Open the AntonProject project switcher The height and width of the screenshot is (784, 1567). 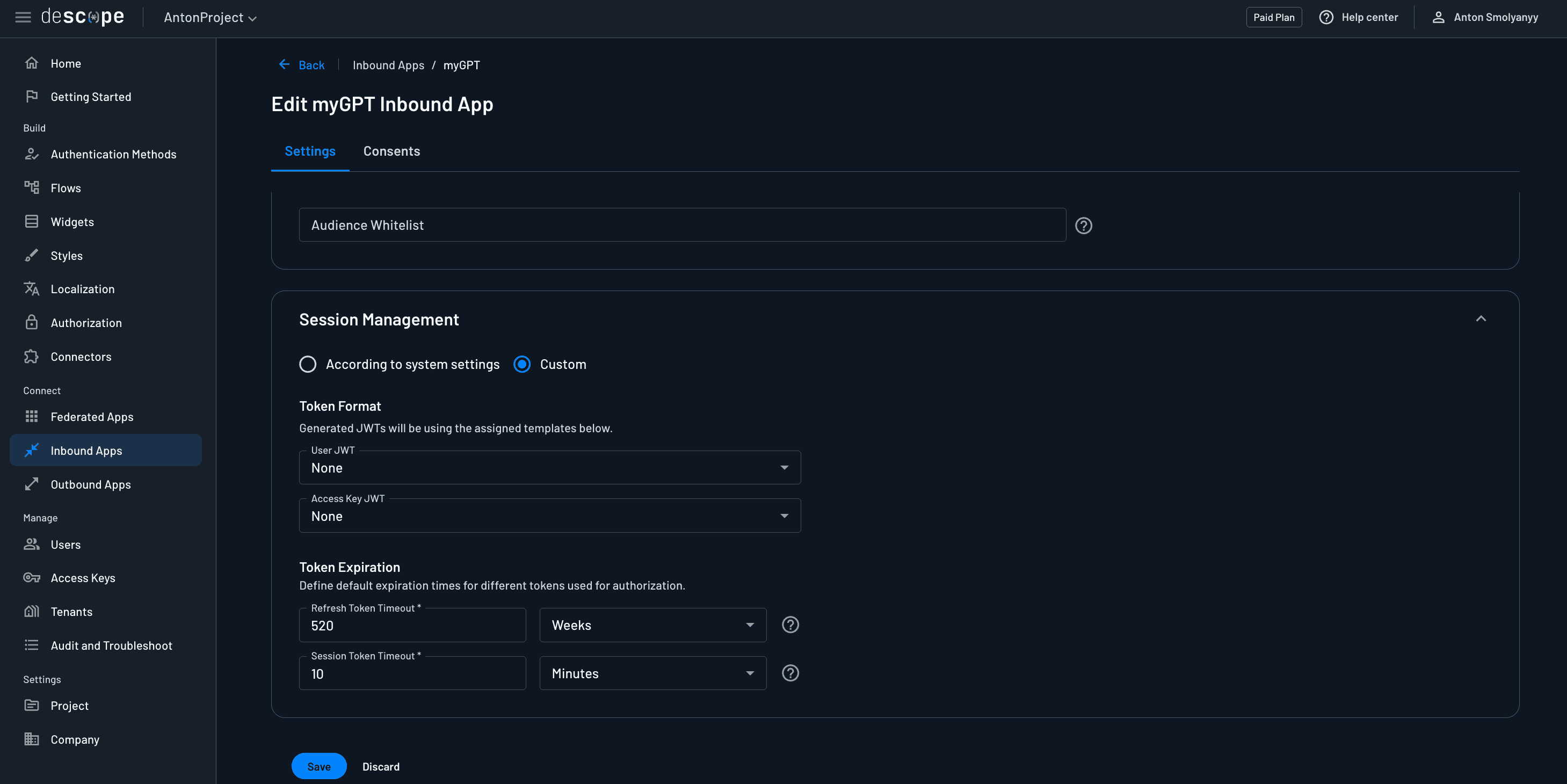pyautogui.click(x=209, y=17)
